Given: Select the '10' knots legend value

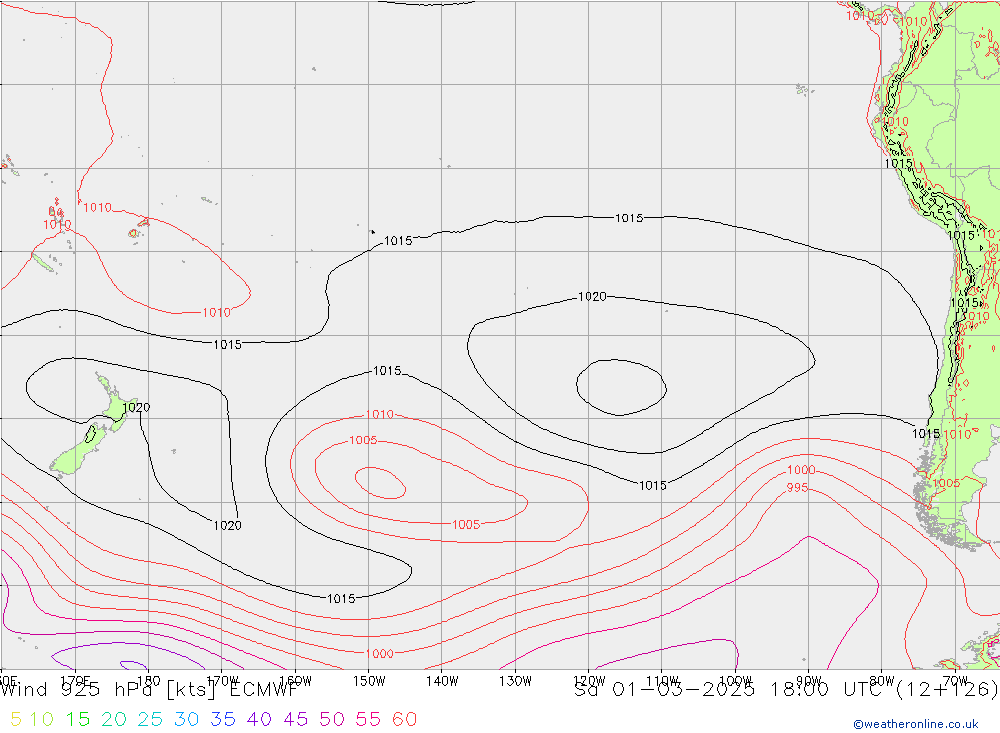Looking at the screenshot, I should click(x=41, y=720).
